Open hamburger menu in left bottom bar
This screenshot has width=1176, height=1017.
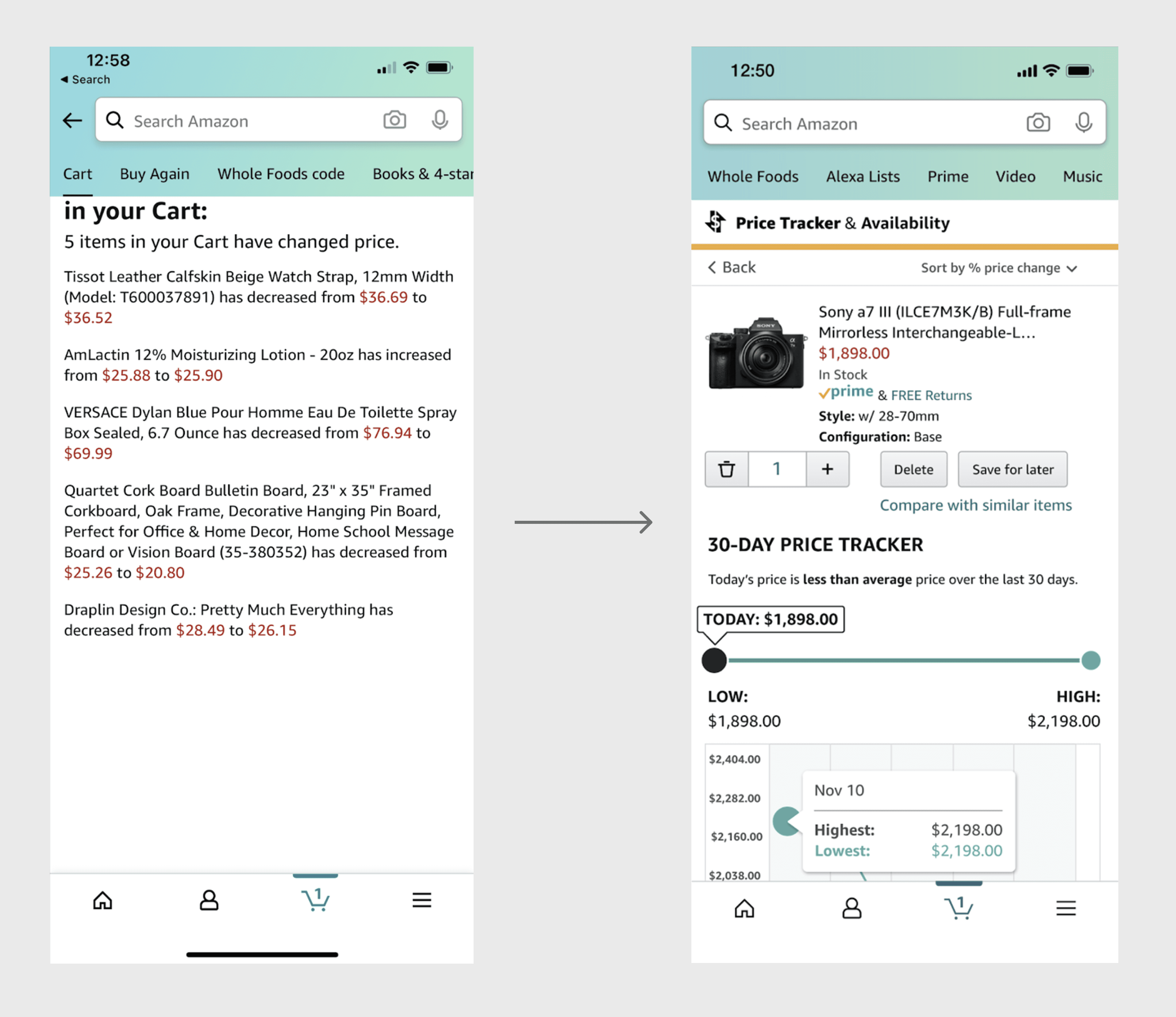[x=422, y=900]
